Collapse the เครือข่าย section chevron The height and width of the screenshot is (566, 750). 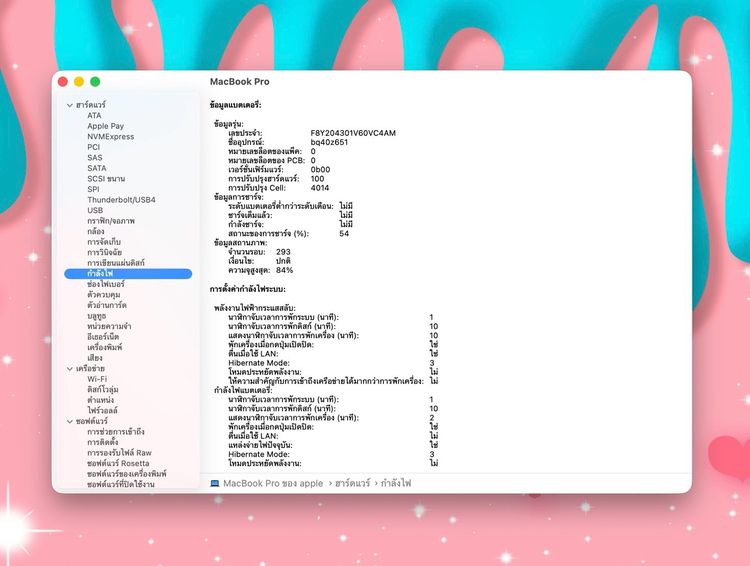70,369
